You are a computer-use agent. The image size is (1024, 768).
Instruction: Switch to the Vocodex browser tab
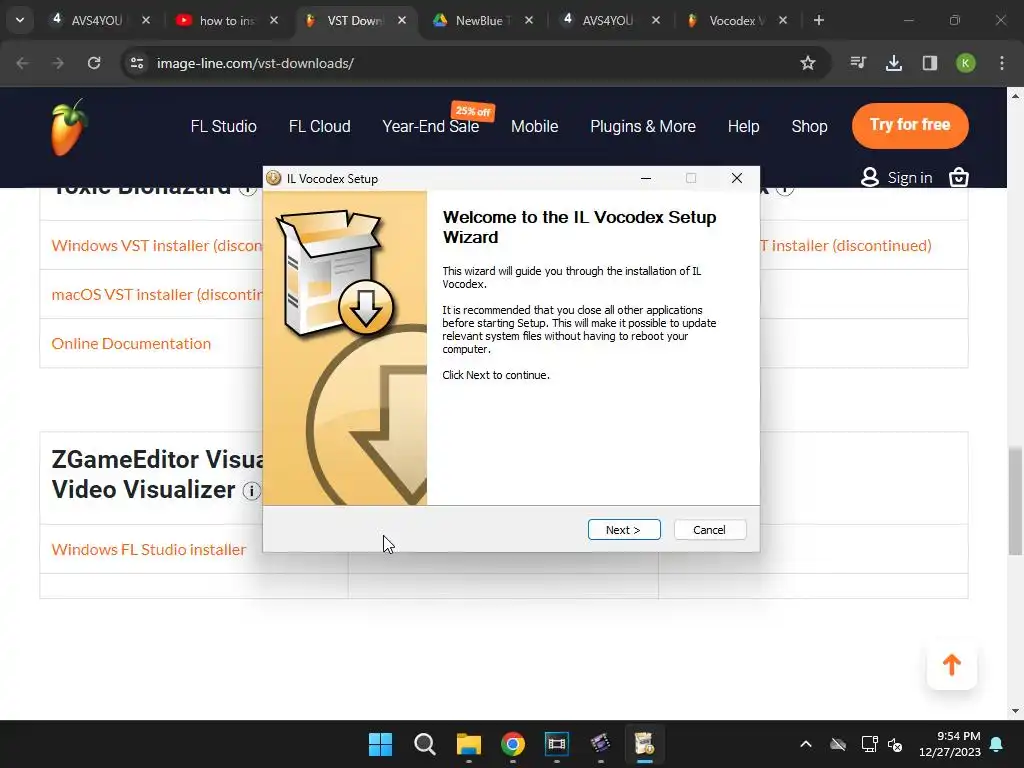(735, 20)
